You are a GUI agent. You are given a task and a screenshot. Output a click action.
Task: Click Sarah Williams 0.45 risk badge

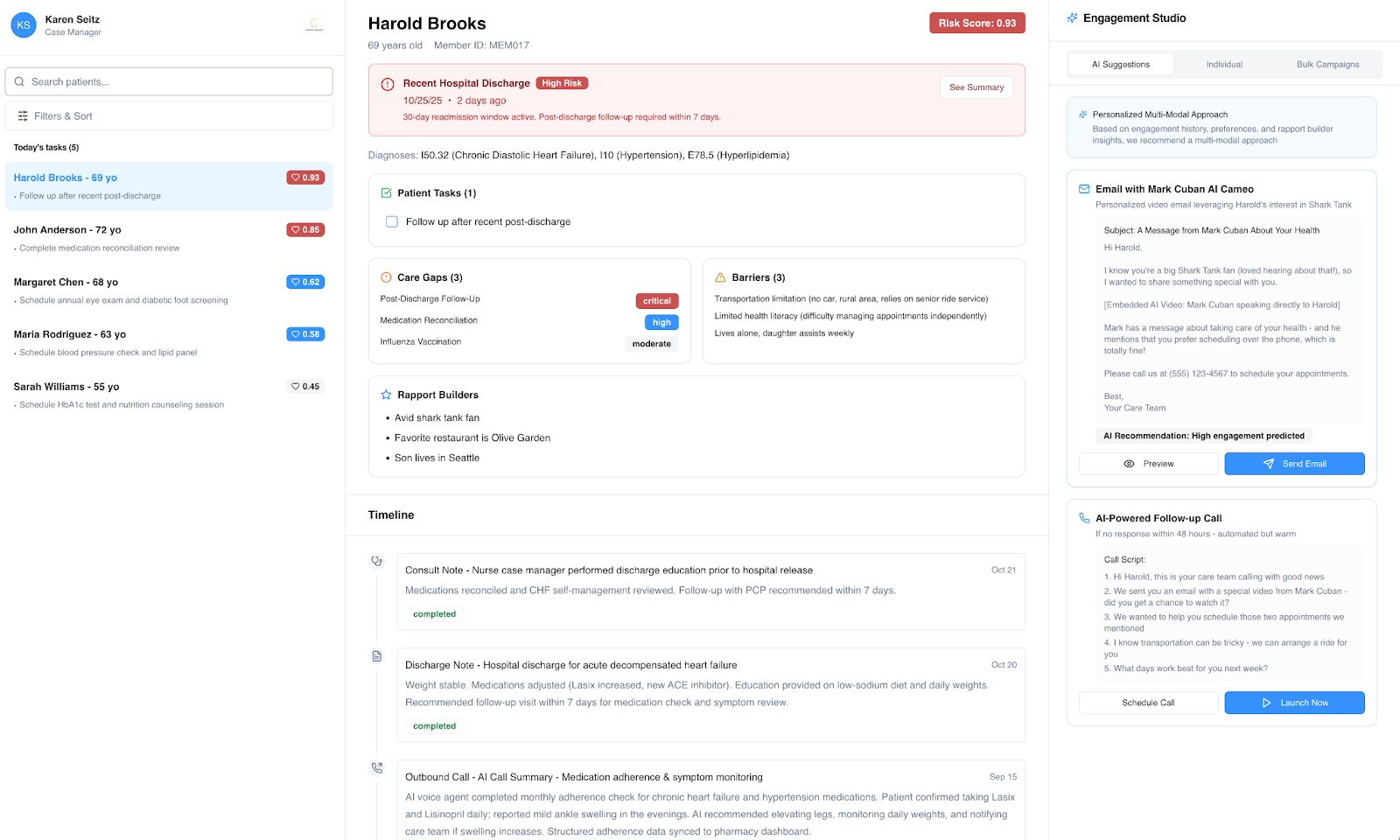(x=305, y=386)
